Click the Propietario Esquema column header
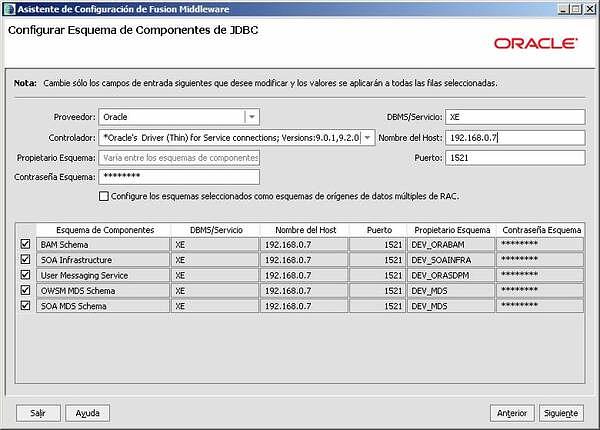The width and height of the screenshot is (600, 430). 452,229
